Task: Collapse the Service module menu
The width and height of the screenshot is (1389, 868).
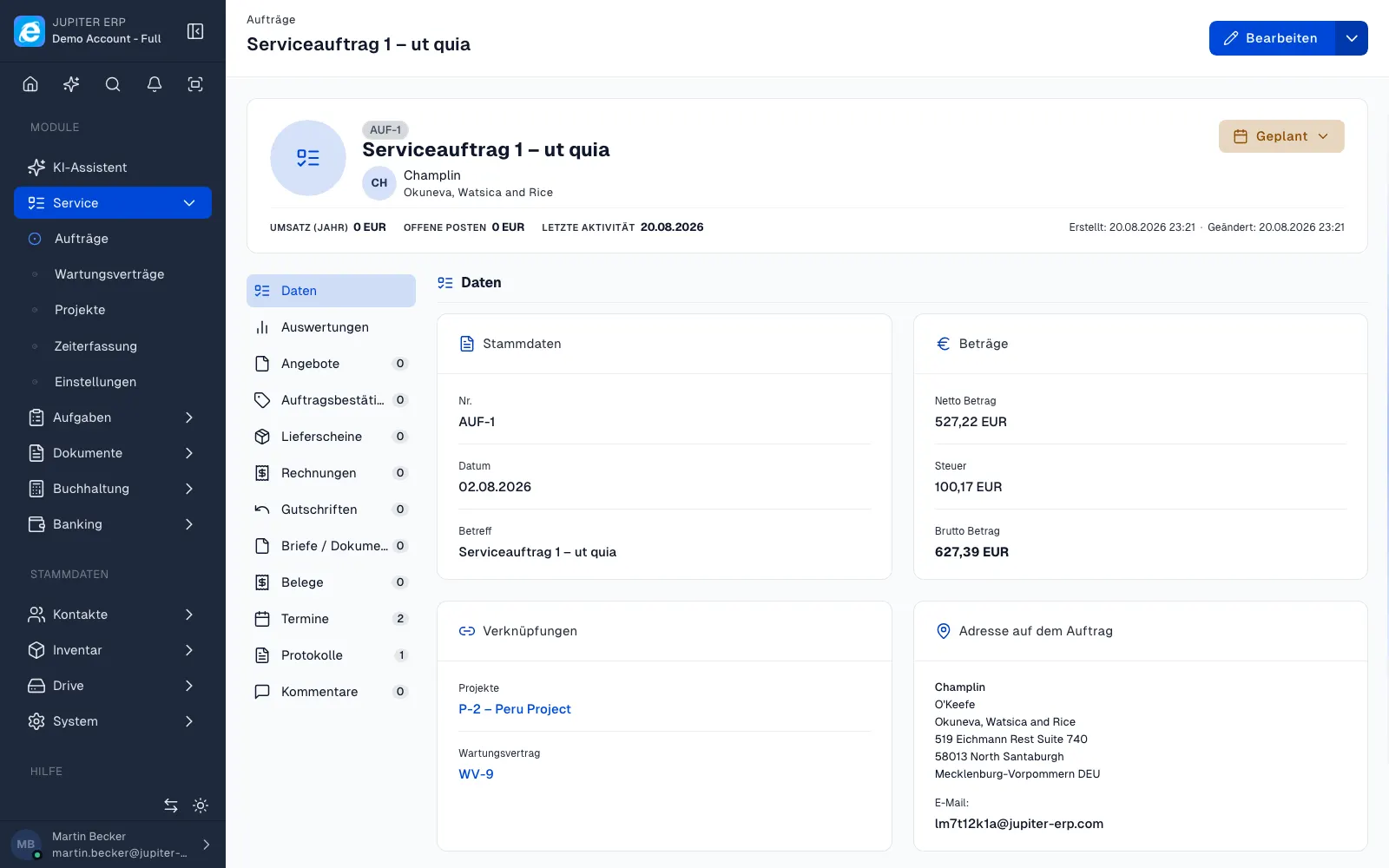Action: click(x=113, y=203)
